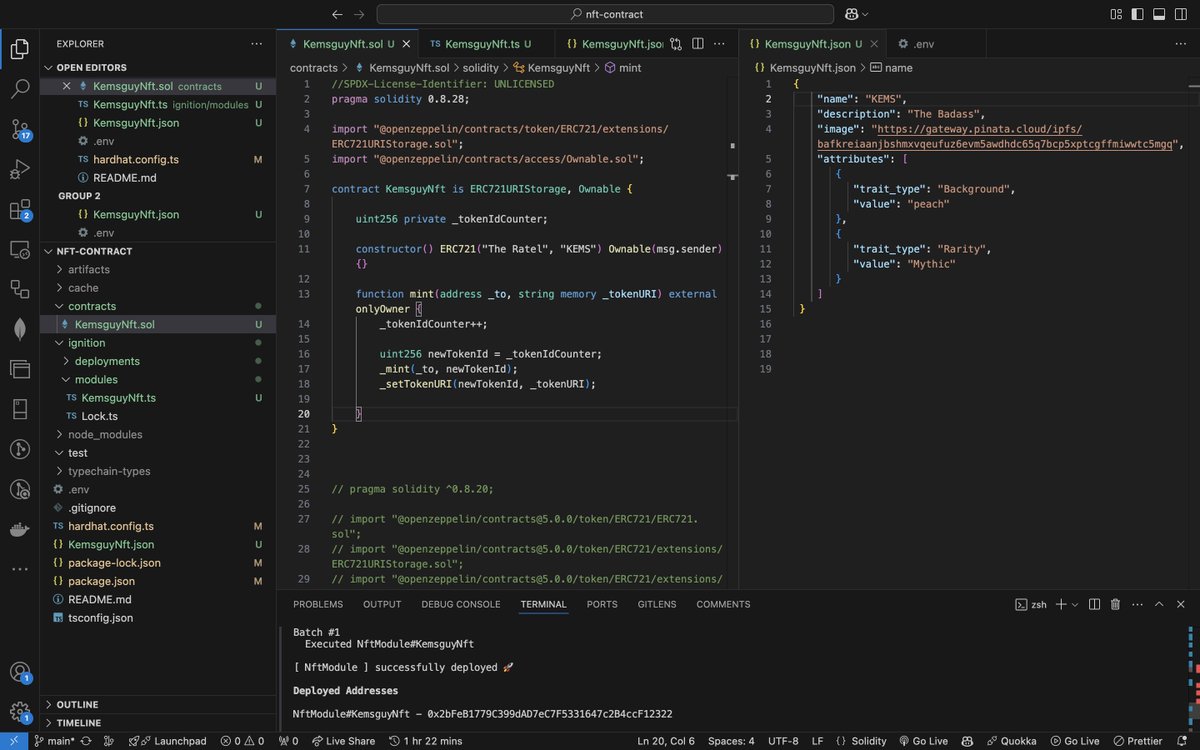Toggle Prettier formatter in status bar
Image resolution: width=1200 pixels, height=750 pixels.
coord(1138,741)
